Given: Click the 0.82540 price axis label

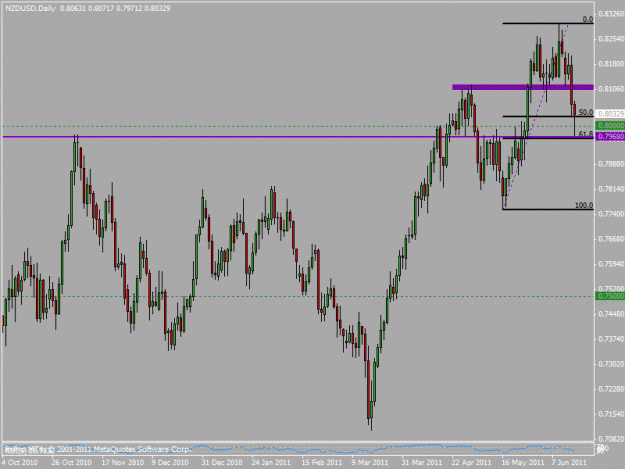Looking at the screenshot, I should pyautogui.click(x=611, y=39).
